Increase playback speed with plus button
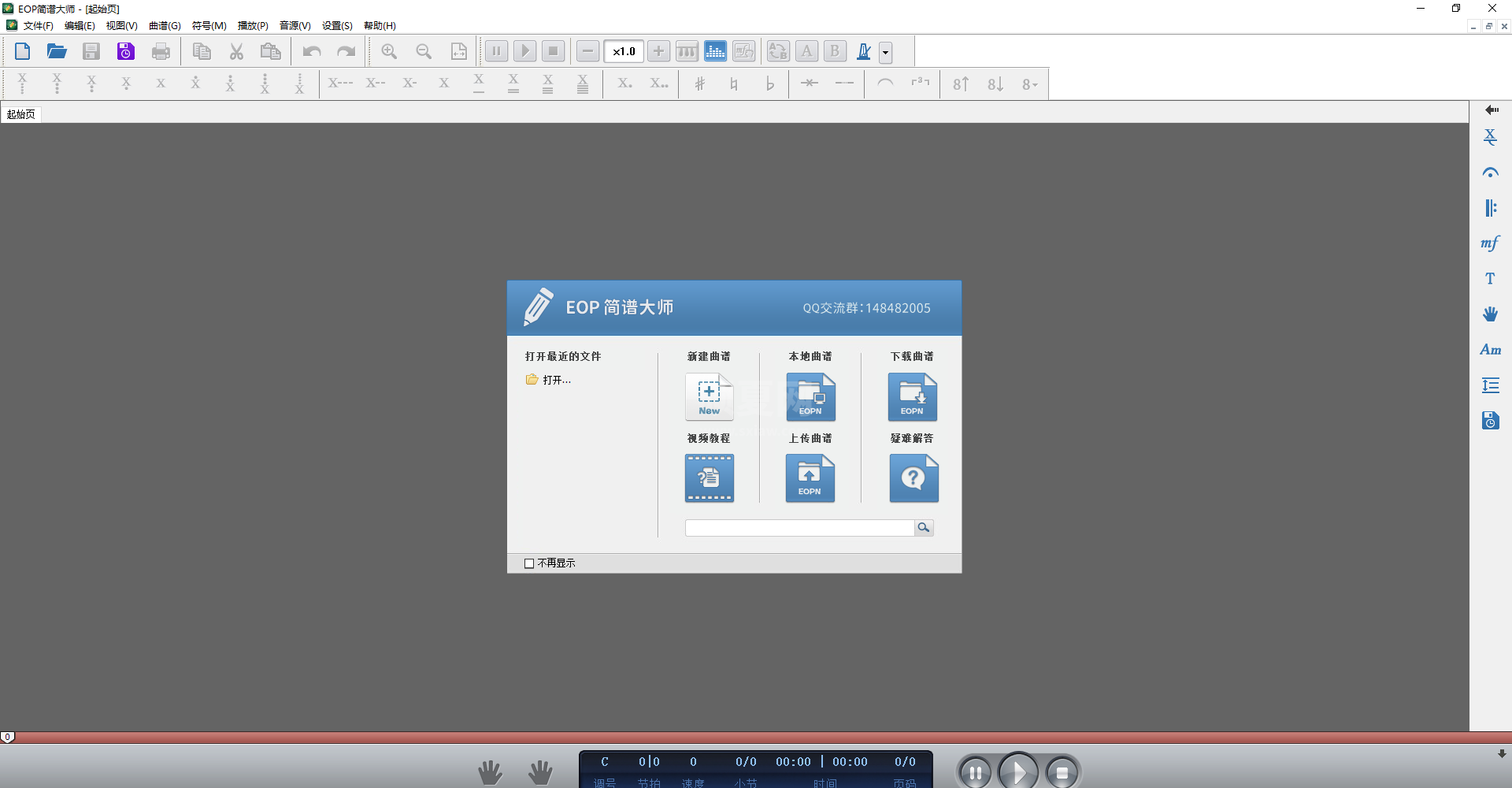Screen dimensions: 1512x788 point(658,52)
